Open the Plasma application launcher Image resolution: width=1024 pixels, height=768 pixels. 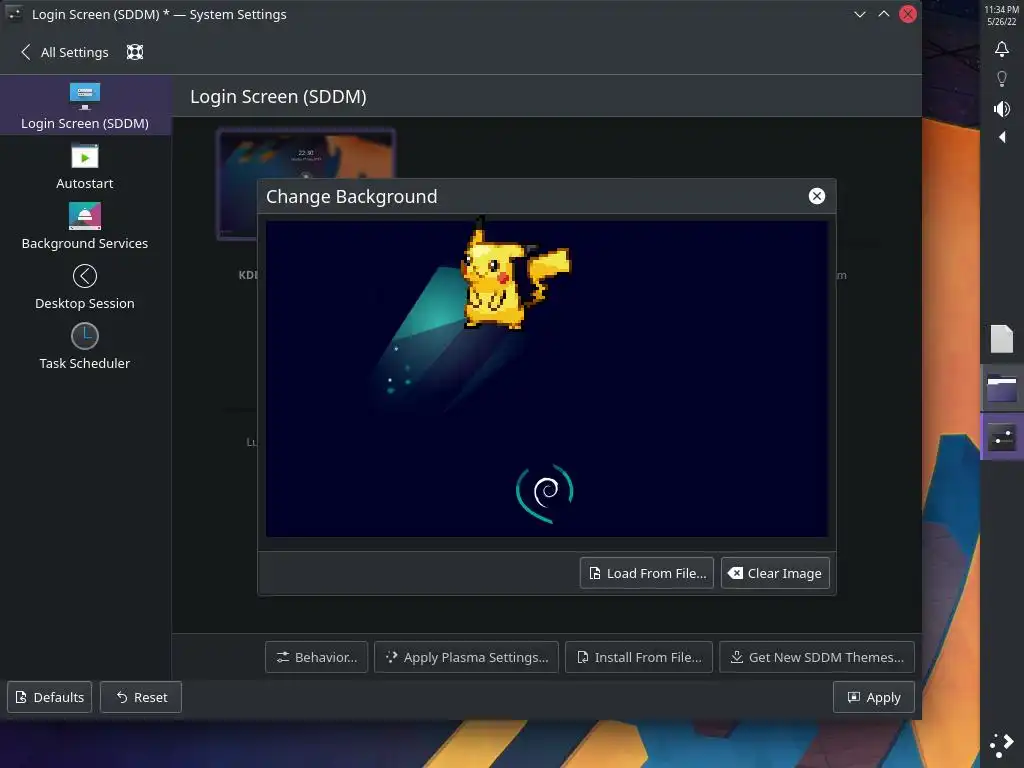(x=1002, y=745)
